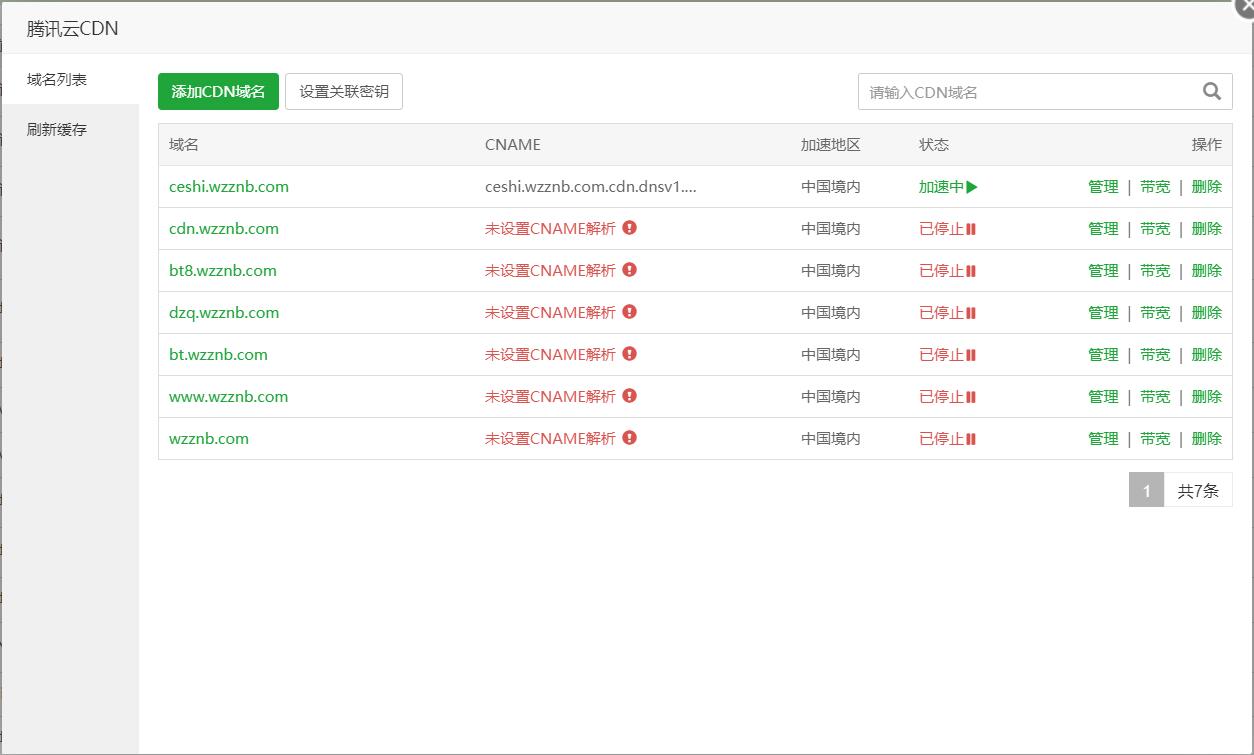Switch to the 刷新缓存 tab
The image size is (1254, 755).
[x=70, y=130]
